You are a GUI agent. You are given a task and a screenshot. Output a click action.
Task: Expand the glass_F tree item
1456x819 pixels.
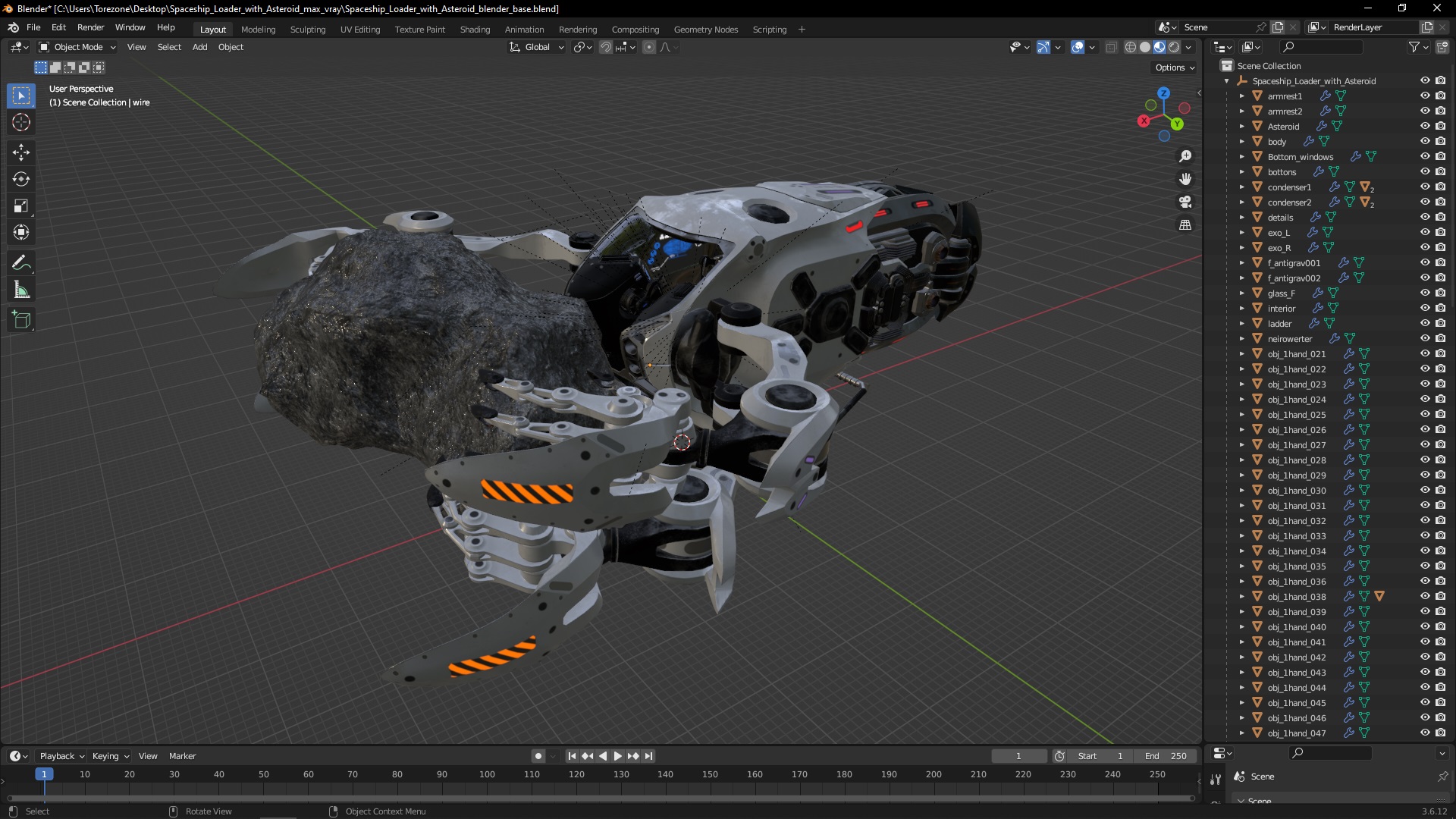pos(1241,293)
